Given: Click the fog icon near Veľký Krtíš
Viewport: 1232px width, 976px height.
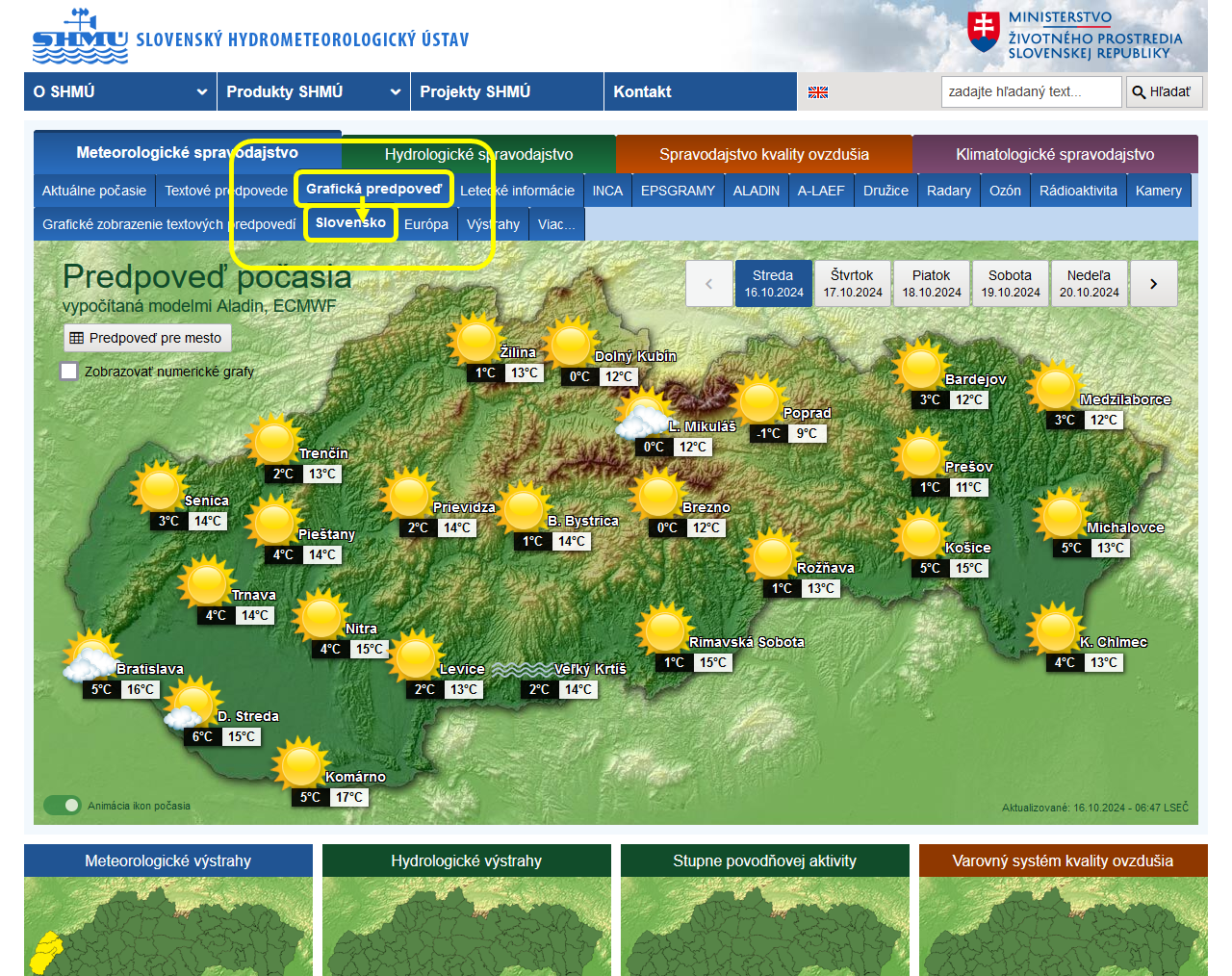Looking at the screenshot, I should click(x=521, y=669).
